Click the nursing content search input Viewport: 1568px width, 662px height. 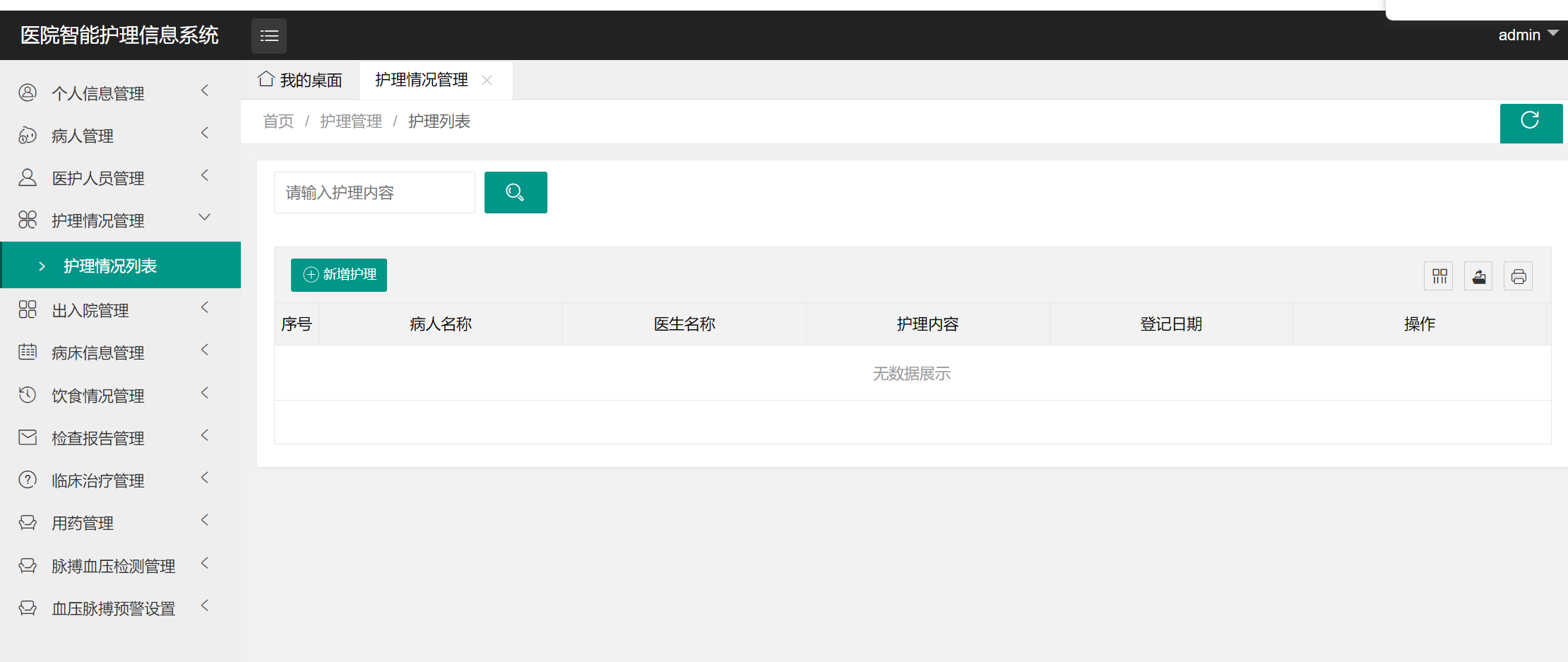[x=374, y=192]
